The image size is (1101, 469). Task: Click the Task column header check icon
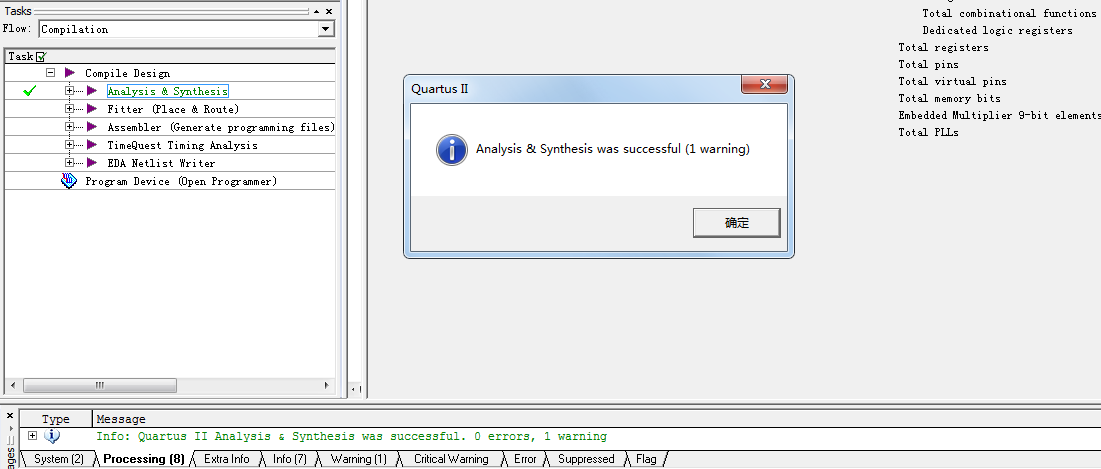click(x=41, y=56)
